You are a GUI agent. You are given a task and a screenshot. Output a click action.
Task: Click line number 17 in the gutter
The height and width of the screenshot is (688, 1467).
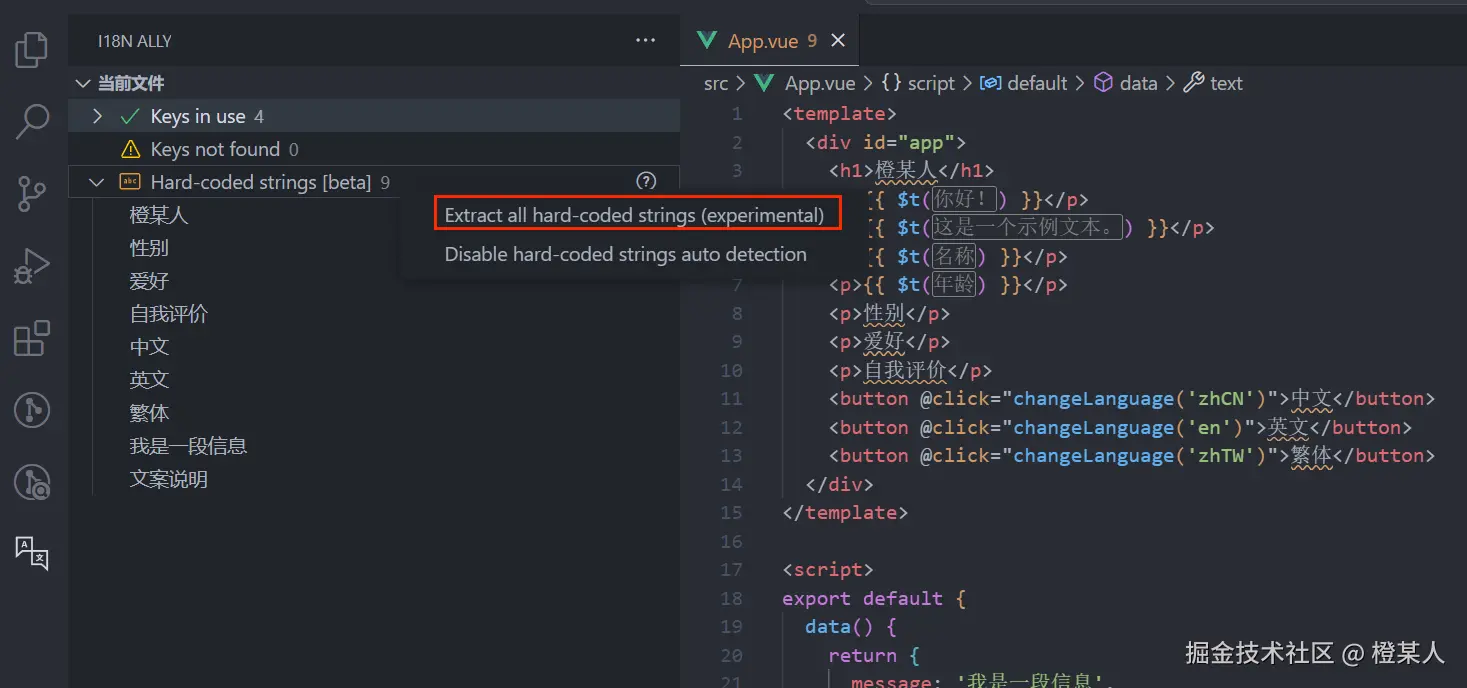pos(732,570)
